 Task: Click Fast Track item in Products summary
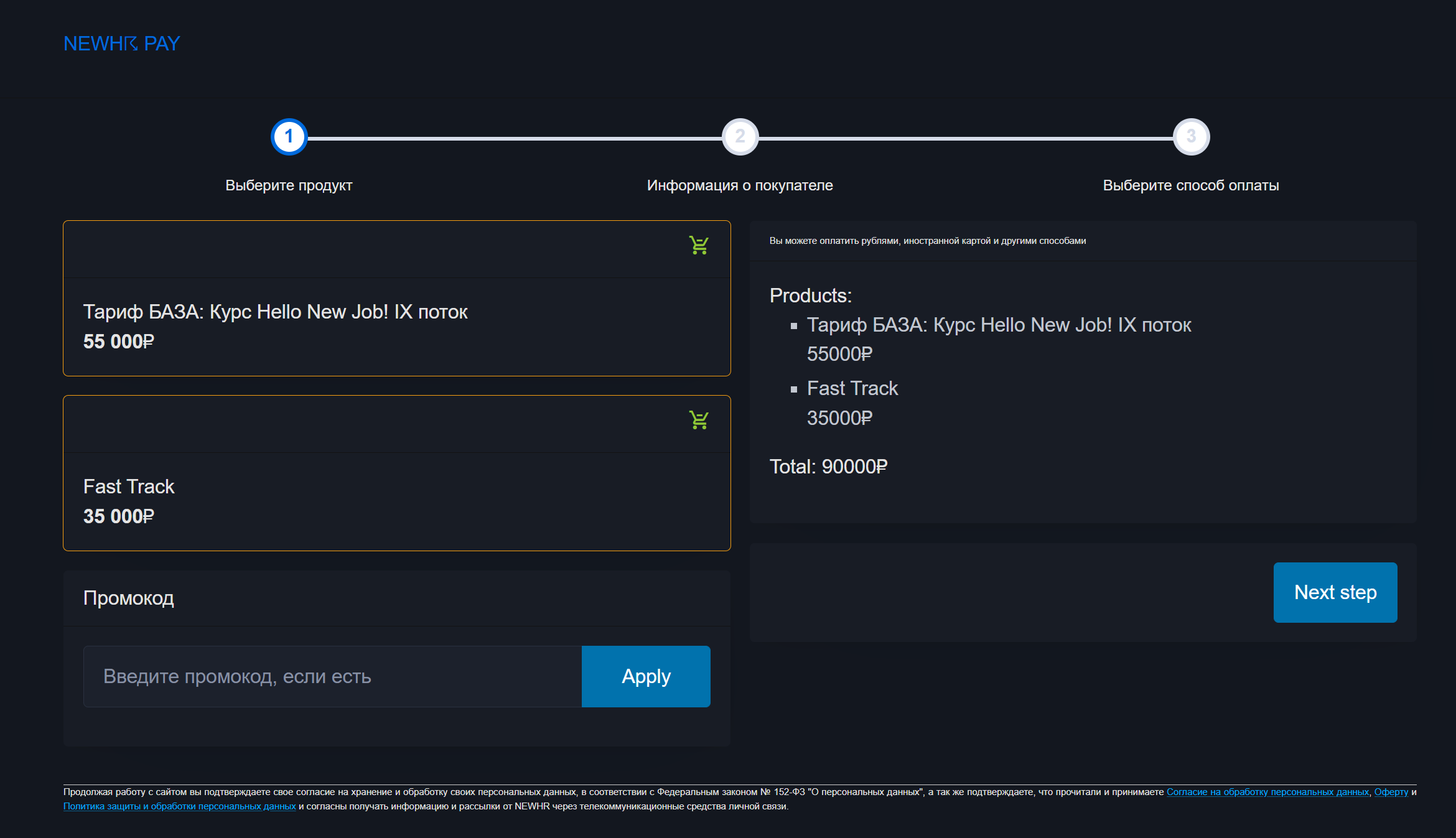pyautogui.click(x=852, y=388)
